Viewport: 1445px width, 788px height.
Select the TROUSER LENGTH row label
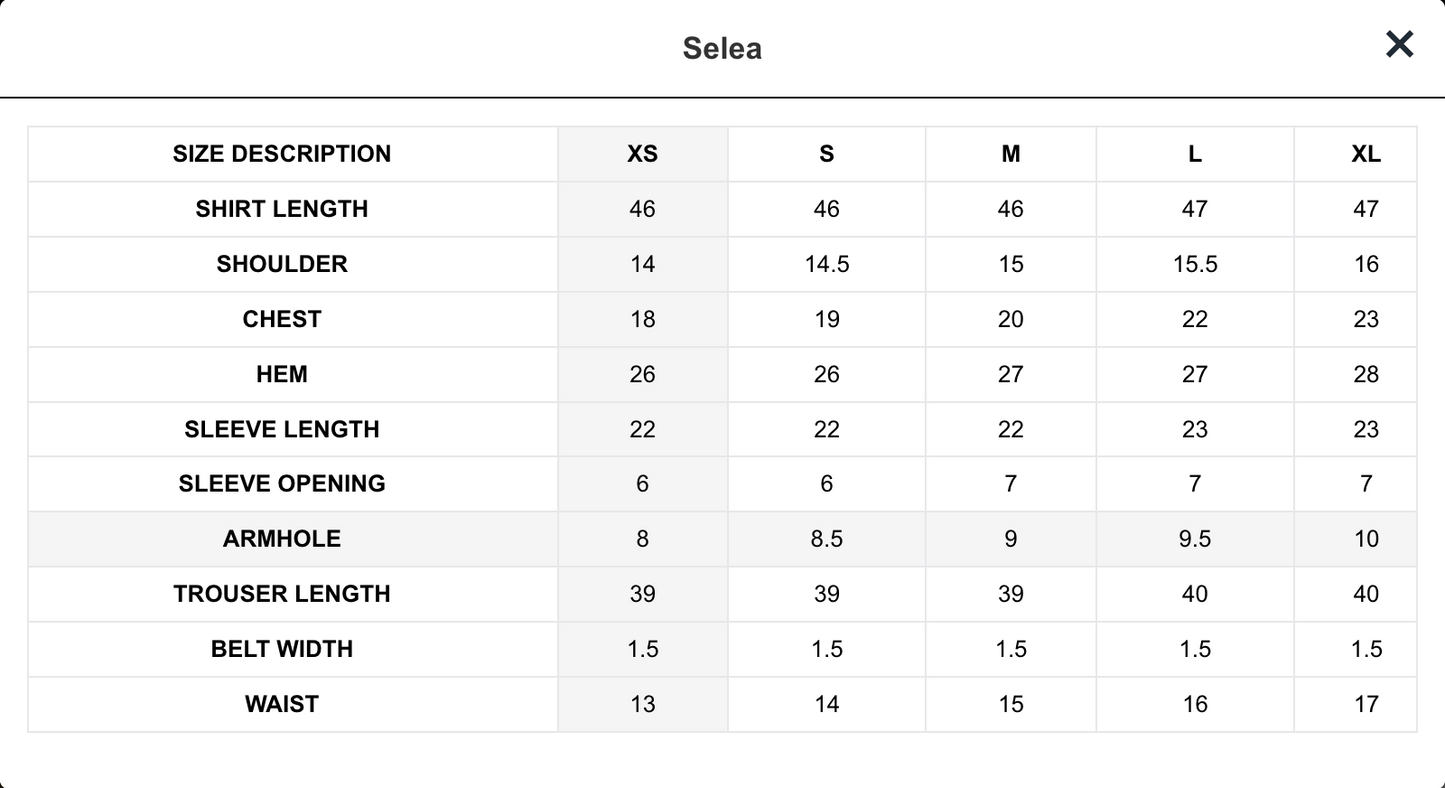point(282,594)
